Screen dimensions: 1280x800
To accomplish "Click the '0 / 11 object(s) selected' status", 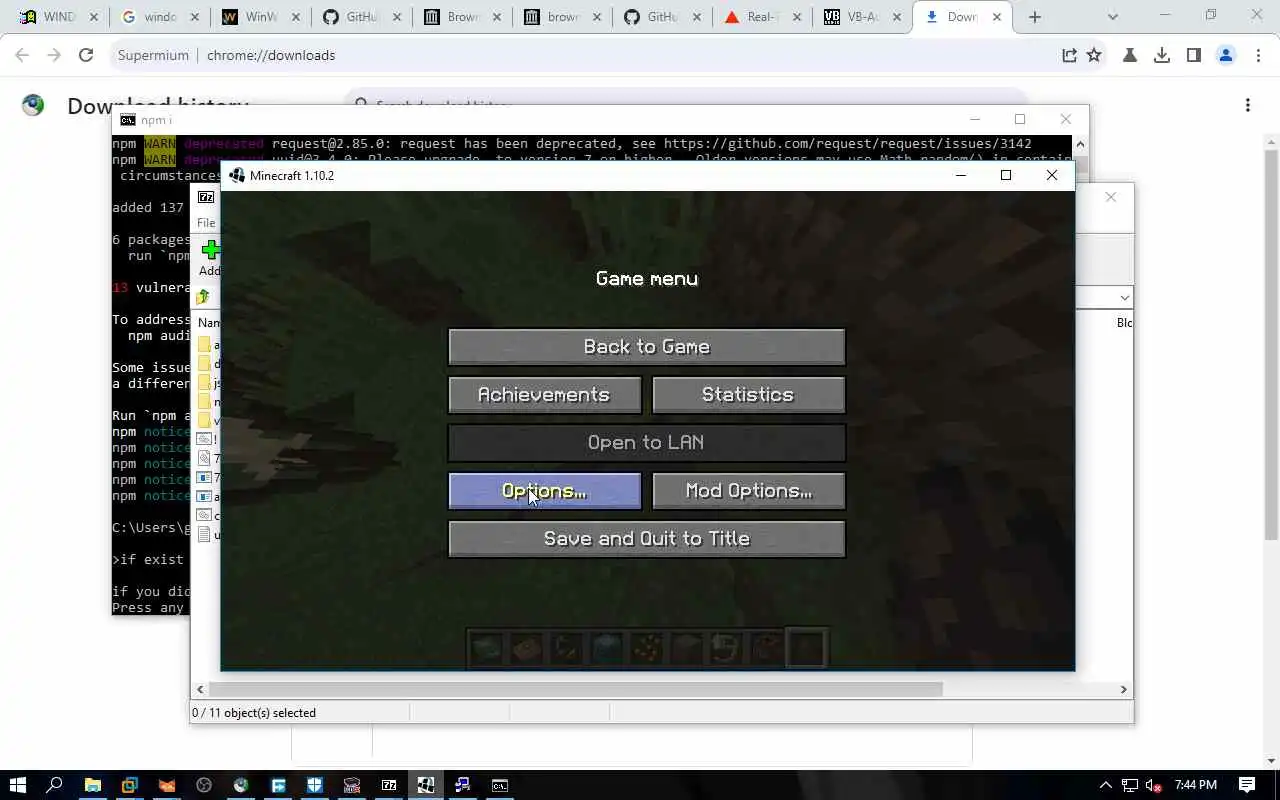I will [256, 713].
